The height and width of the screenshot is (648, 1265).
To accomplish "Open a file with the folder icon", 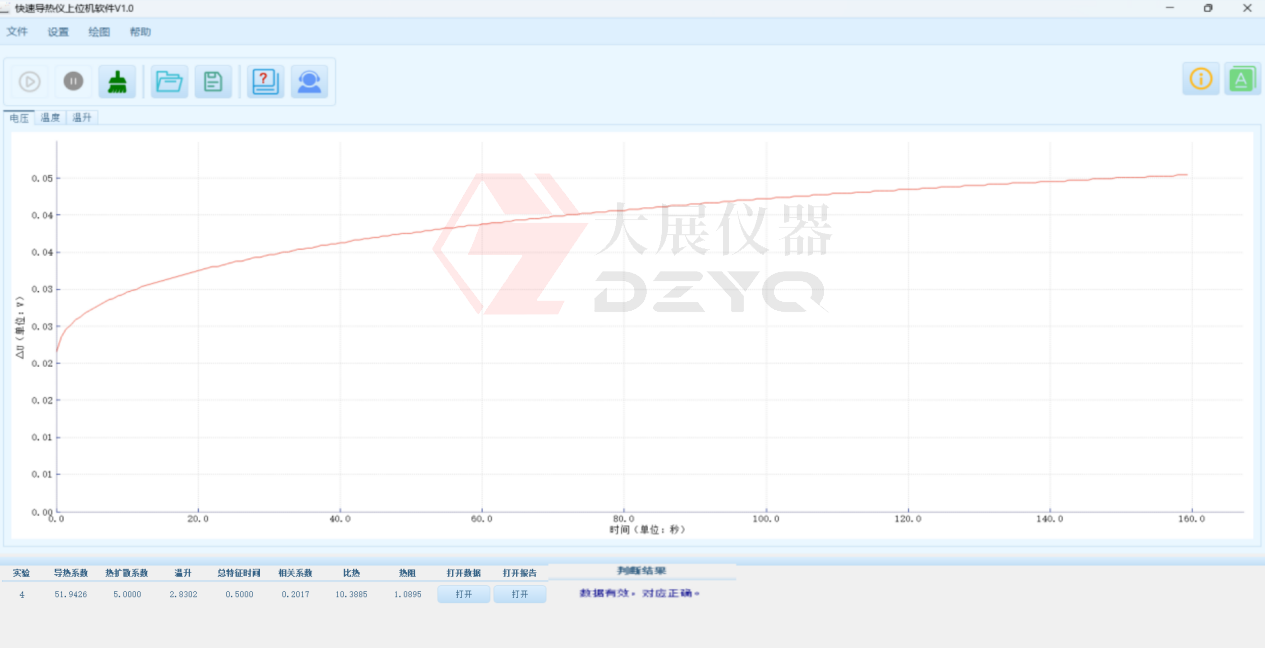I will pyautogui.click(x=170, y=82).
